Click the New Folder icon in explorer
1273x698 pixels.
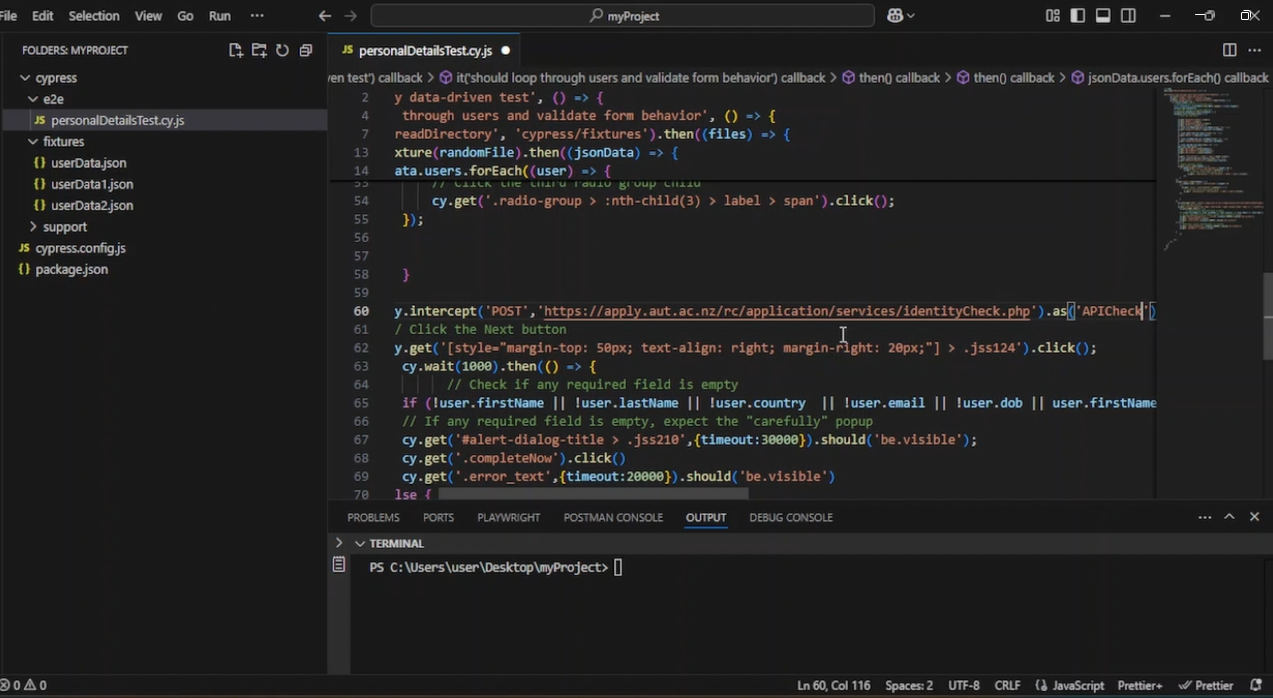(x=259, y=50)
